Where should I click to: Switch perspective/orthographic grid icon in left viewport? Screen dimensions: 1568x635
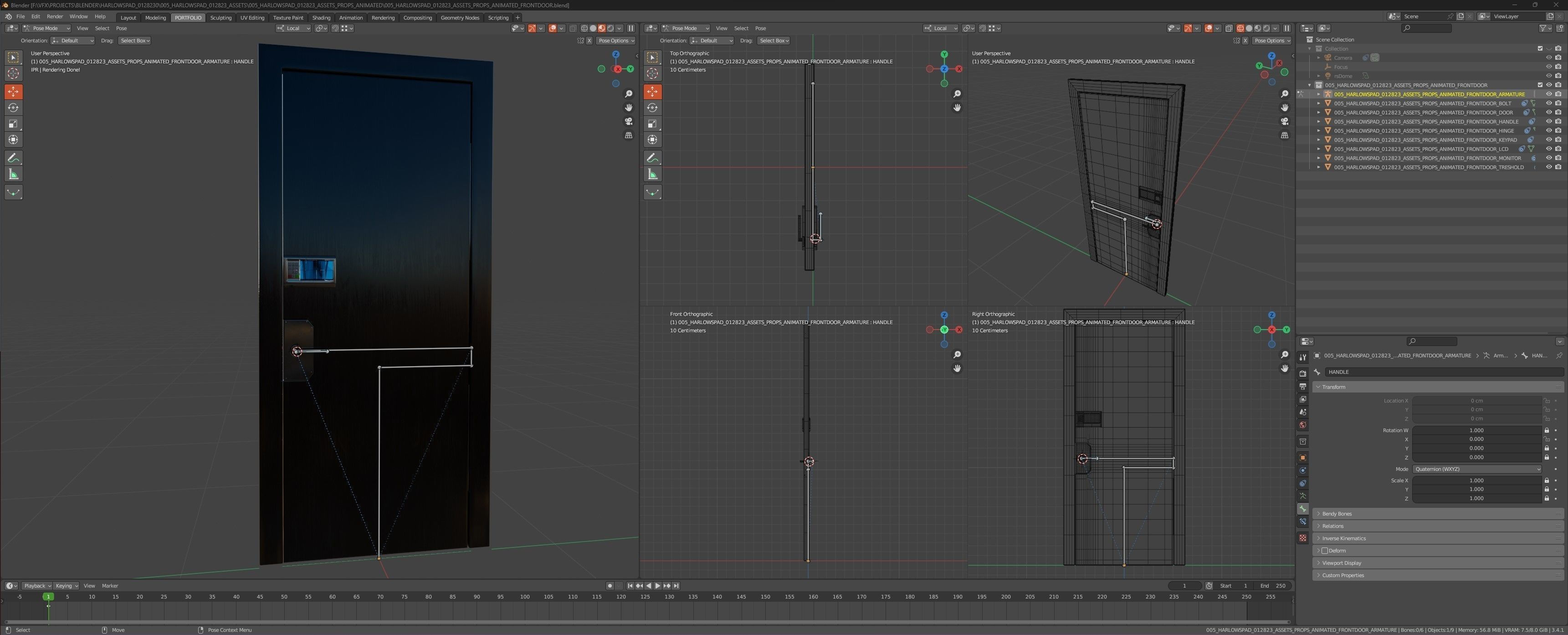629,135
